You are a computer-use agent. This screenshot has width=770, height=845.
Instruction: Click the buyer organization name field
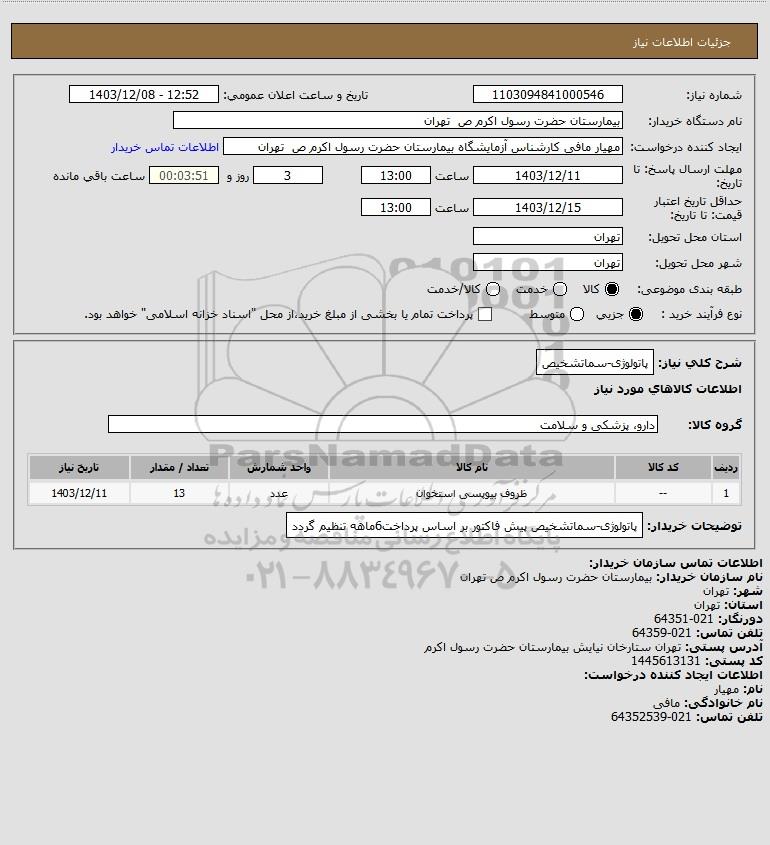click(398, 120)
